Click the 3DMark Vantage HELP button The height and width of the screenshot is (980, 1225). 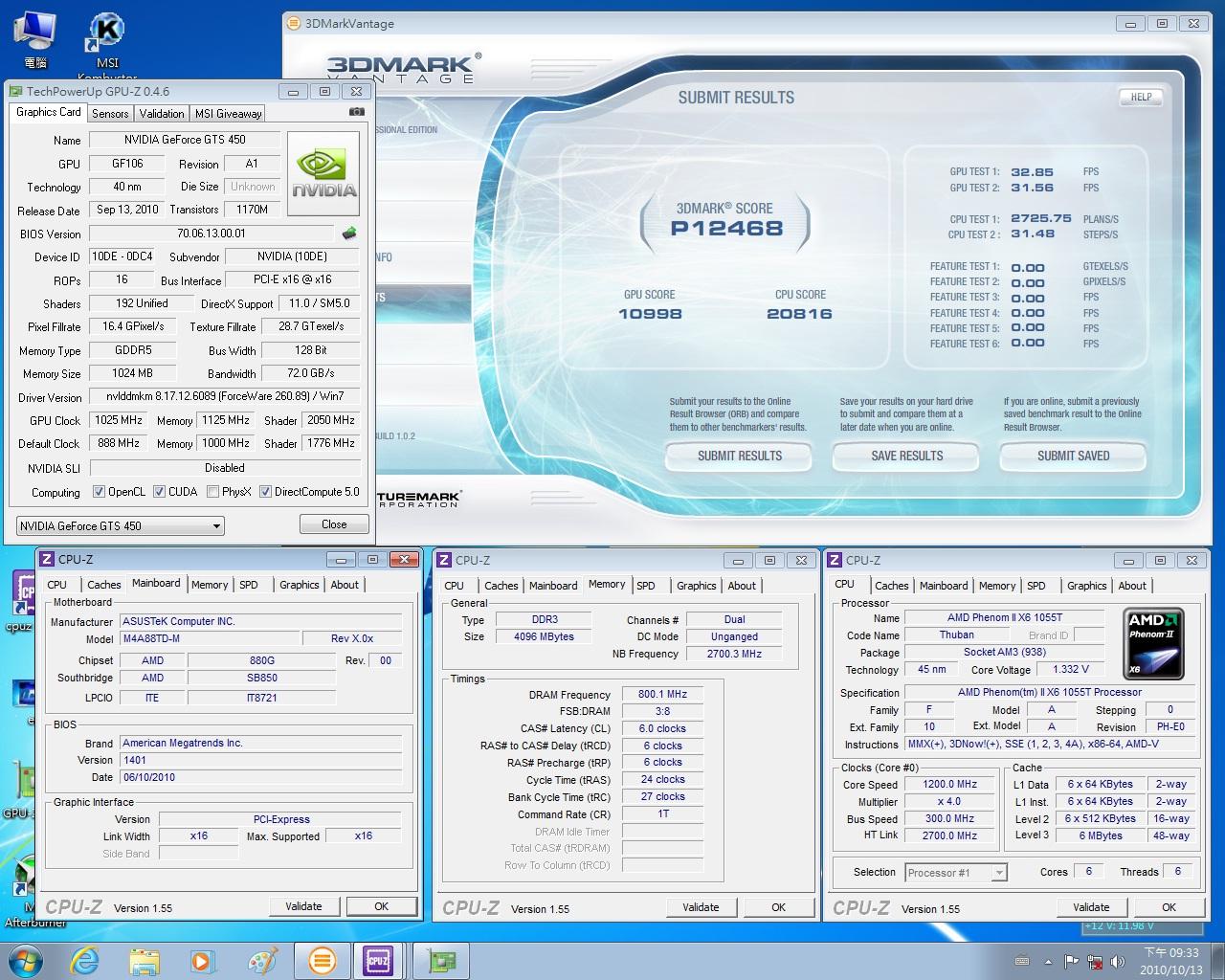point(1140,97)
